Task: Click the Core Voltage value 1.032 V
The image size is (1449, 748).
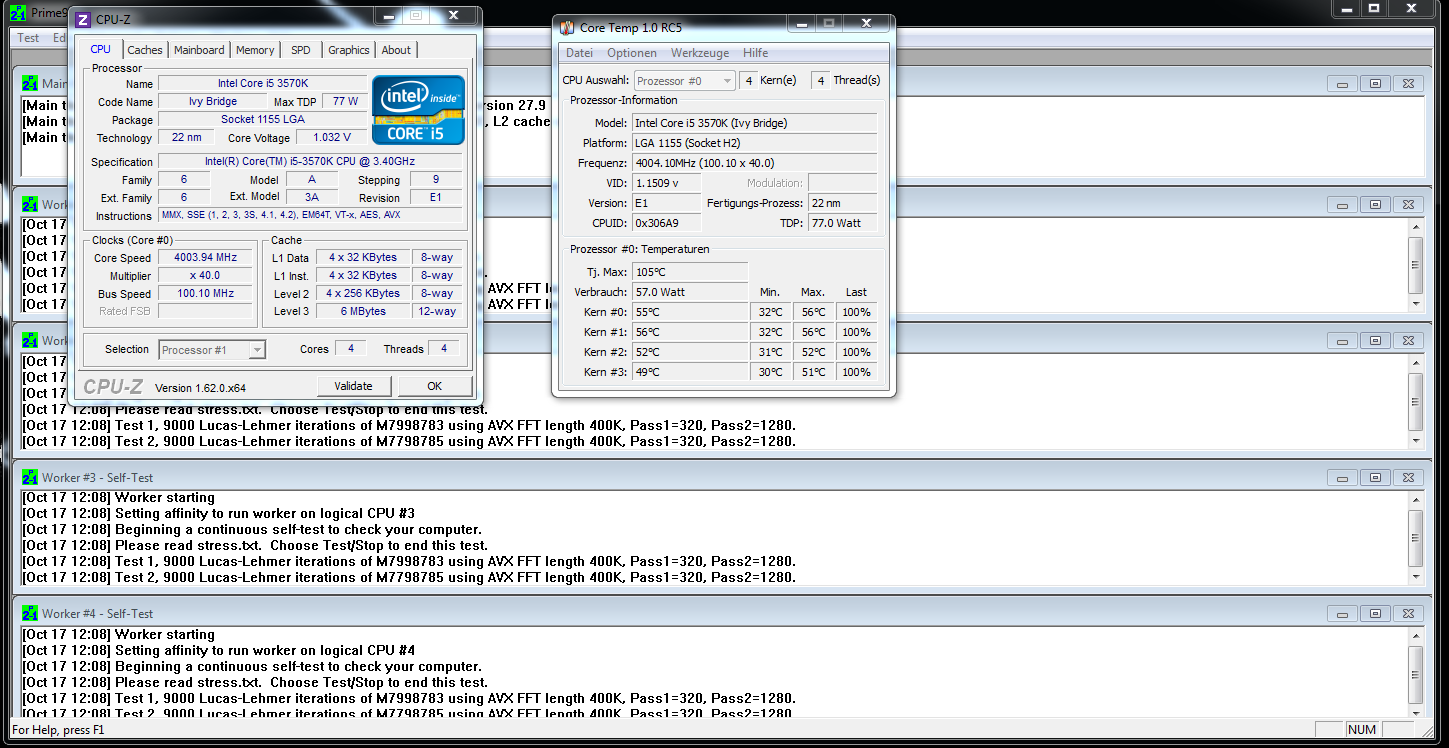Action: tap(331, 138)
